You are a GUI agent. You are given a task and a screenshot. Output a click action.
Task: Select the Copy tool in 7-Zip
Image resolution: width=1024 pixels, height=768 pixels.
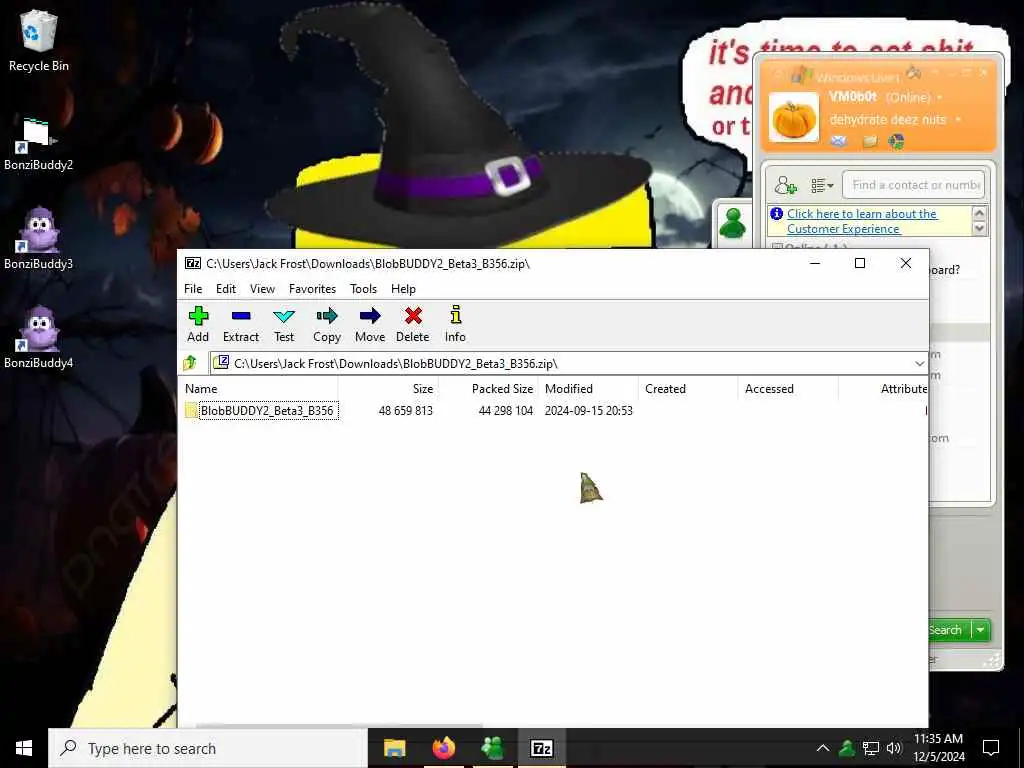coord(327,324)
